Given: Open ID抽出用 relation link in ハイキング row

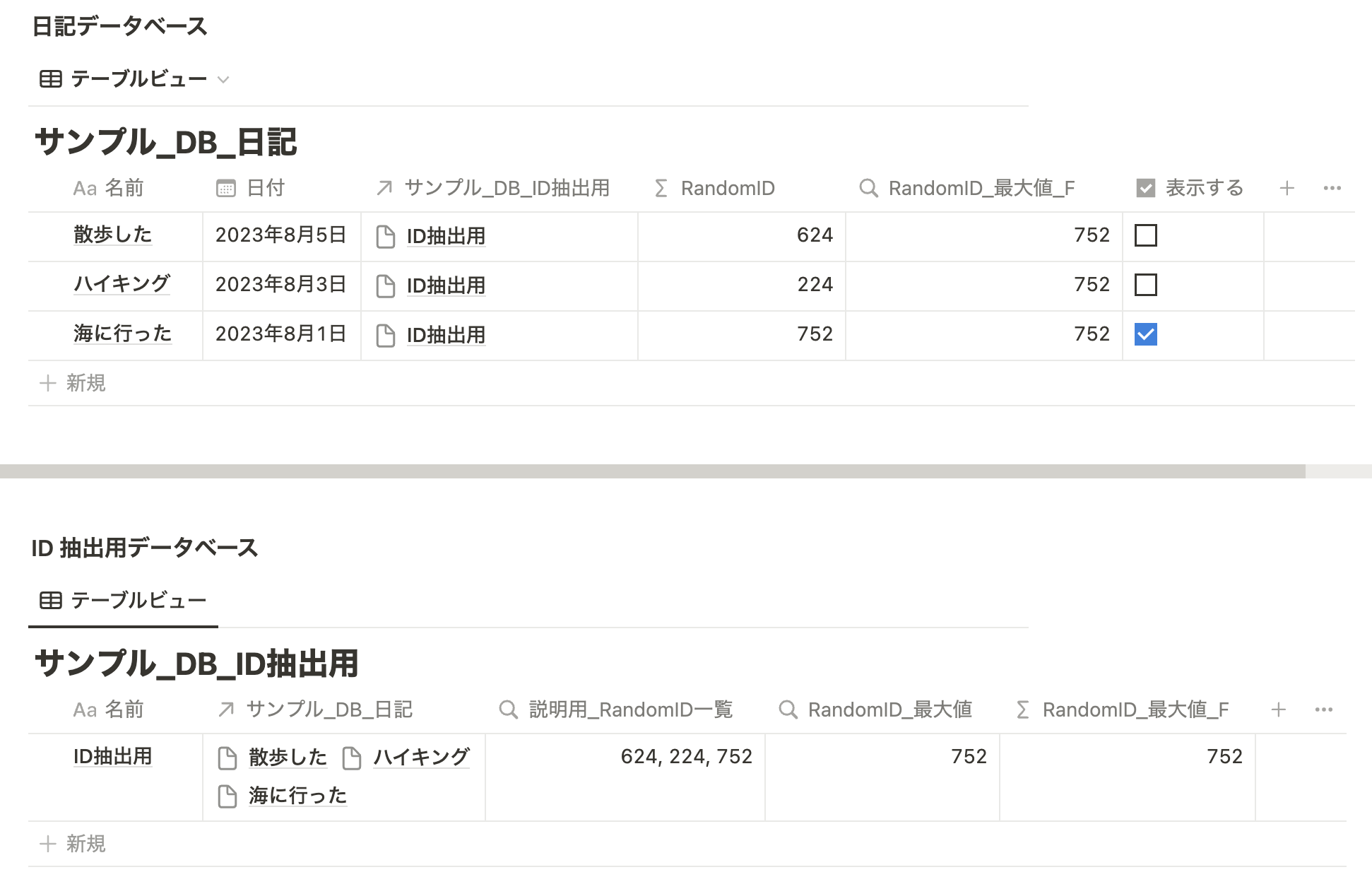Looking at the screenshot, I should (x=445, y=285).
